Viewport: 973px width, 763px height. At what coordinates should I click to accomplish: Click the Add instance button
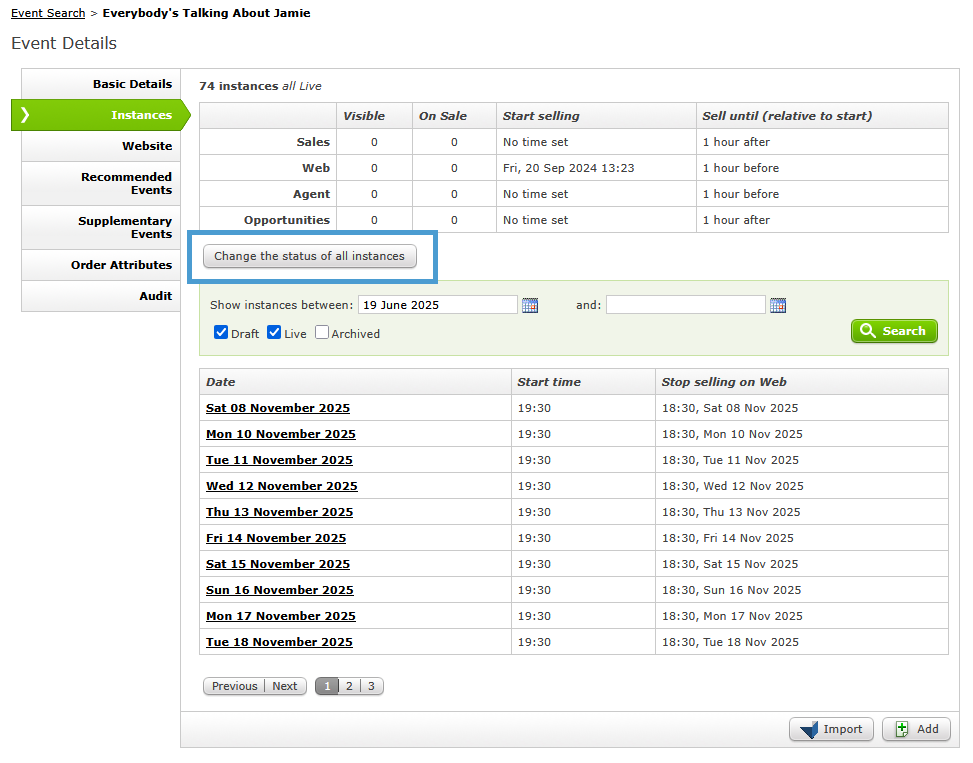click(916, 729)
